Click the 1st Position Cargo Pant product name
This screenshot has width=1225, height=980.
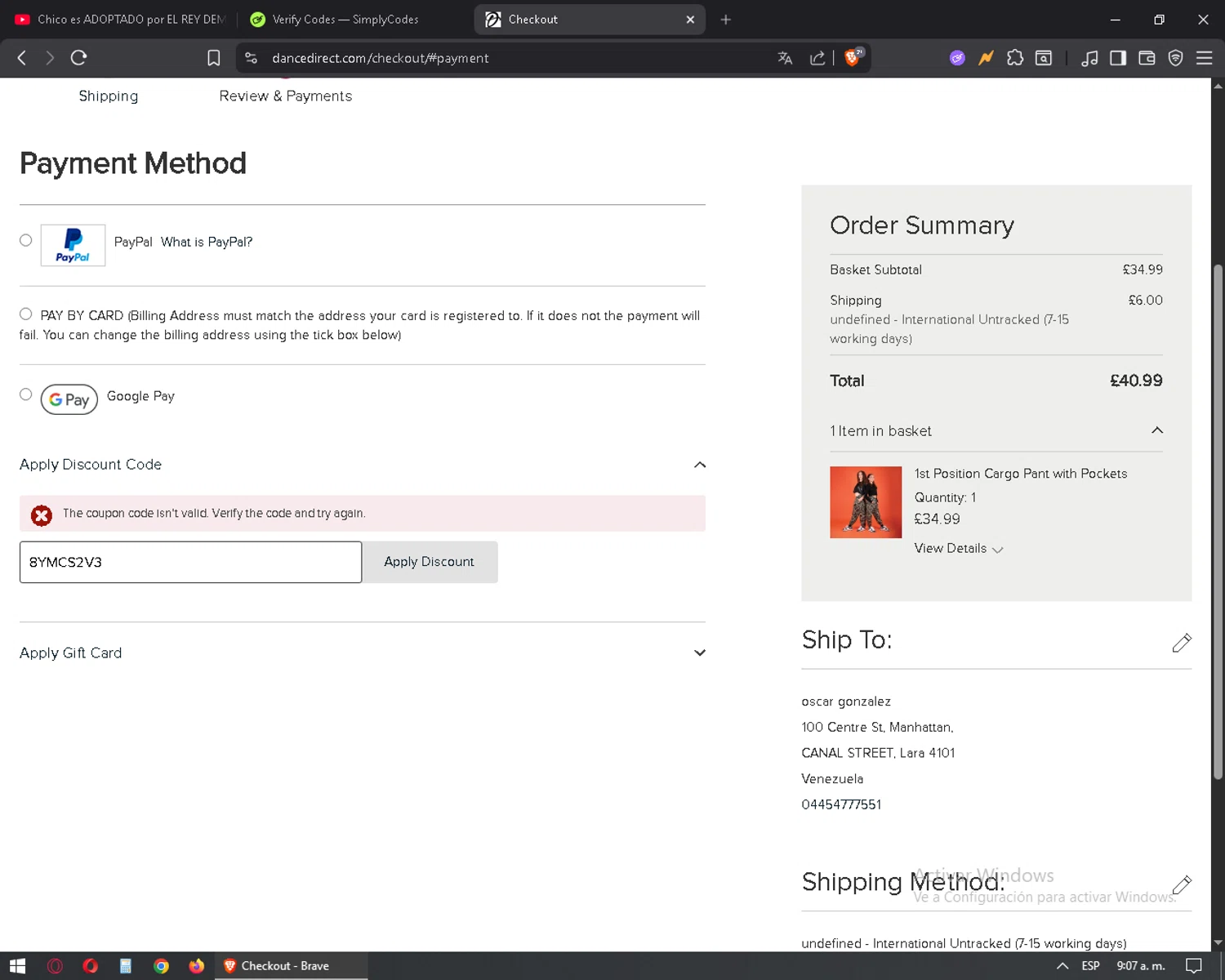click(x=1020, y=474)
